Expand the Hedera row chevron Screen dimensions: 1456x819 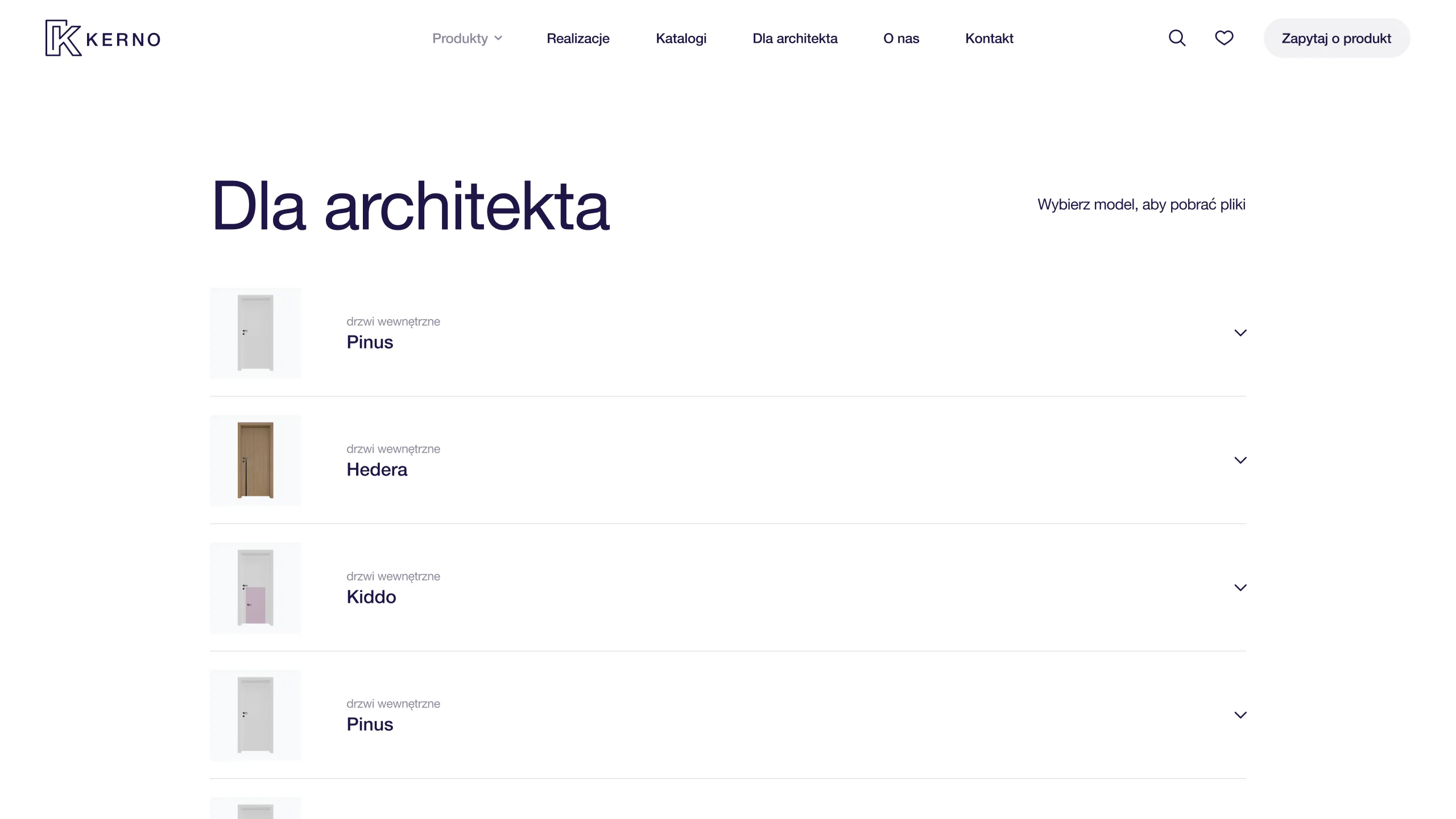click(1240, 460)
